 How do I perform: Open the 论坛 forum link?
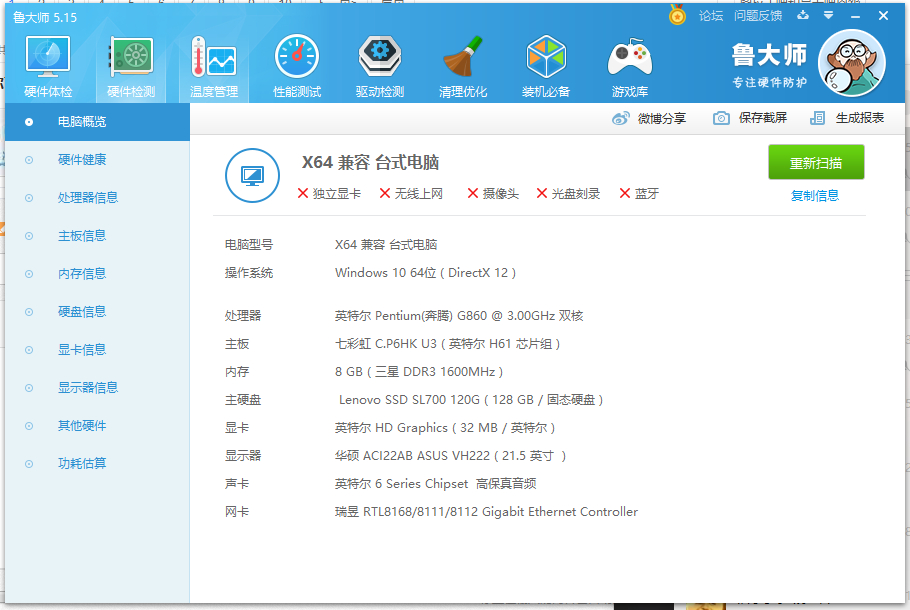(711, 16)
